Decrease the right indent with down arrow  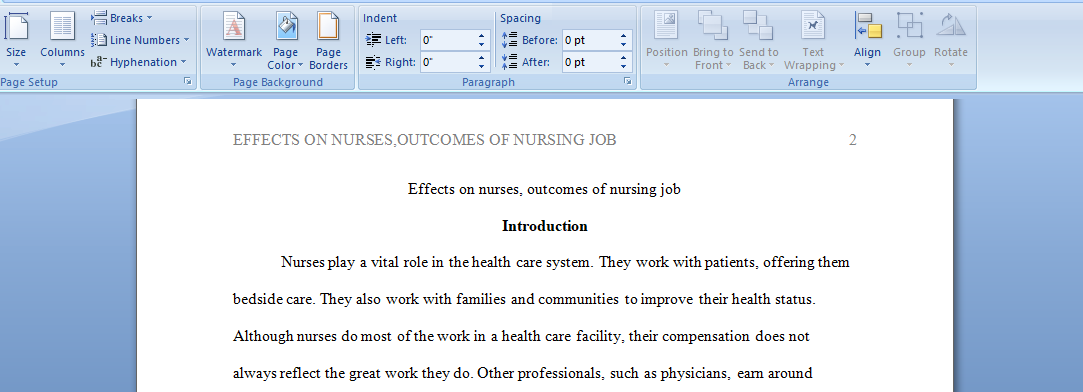(481, 67)
